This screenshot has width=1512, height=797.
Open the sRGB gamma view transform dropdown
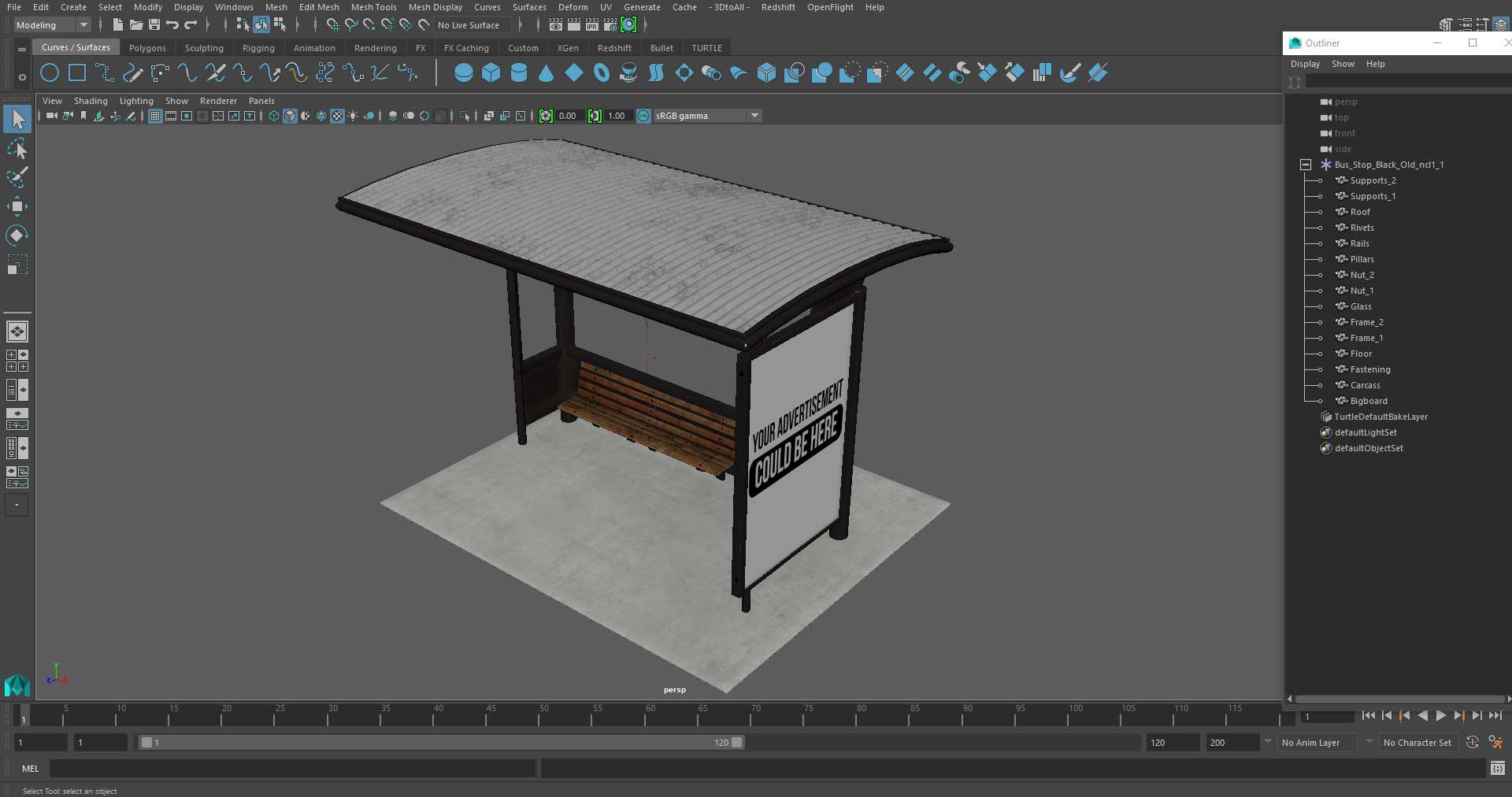(707, 116)
